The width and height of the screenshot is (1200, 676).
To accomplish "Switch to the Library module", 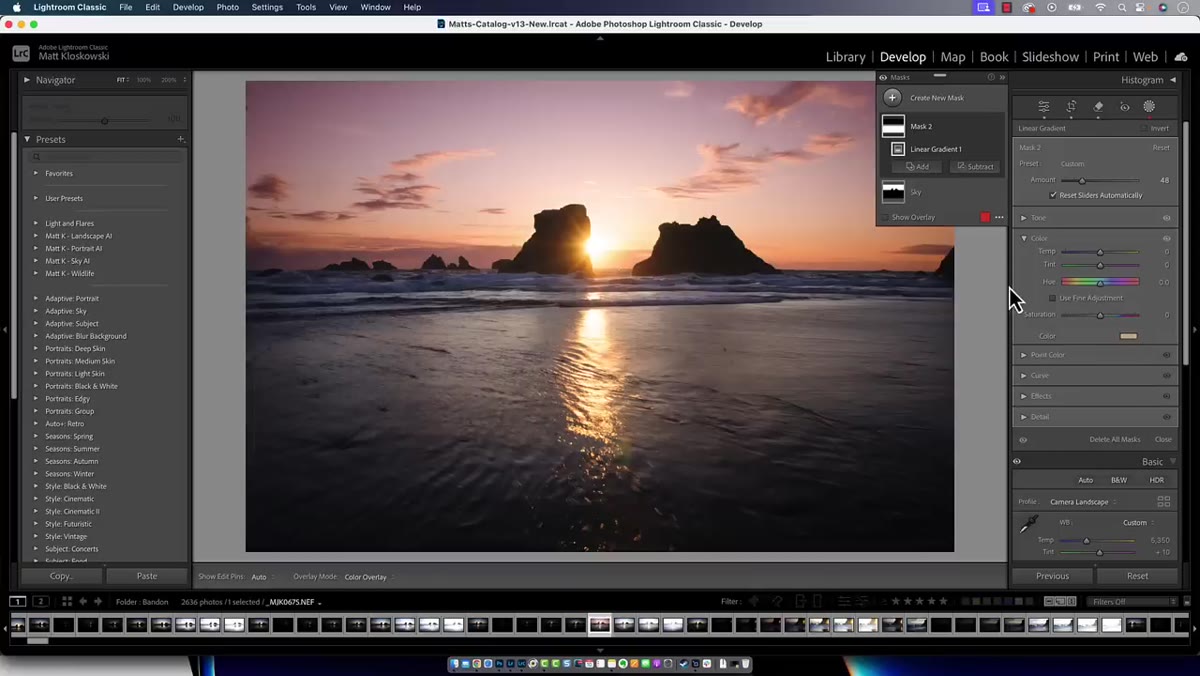I will pos(845,57).
